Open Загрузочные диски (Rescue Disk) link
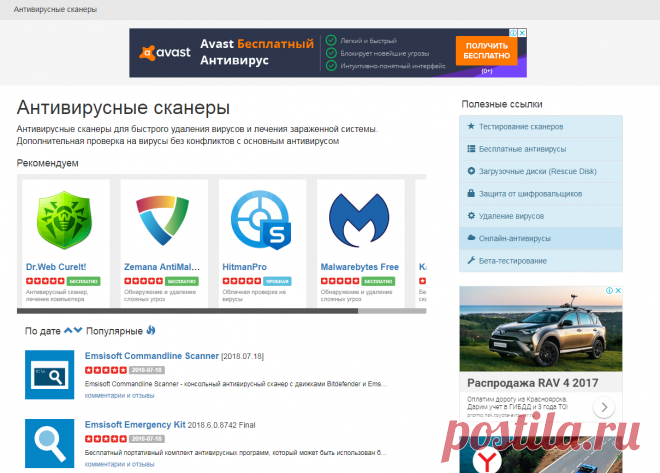660x473 pixels. pyautogui.click(x=541, y=171)
